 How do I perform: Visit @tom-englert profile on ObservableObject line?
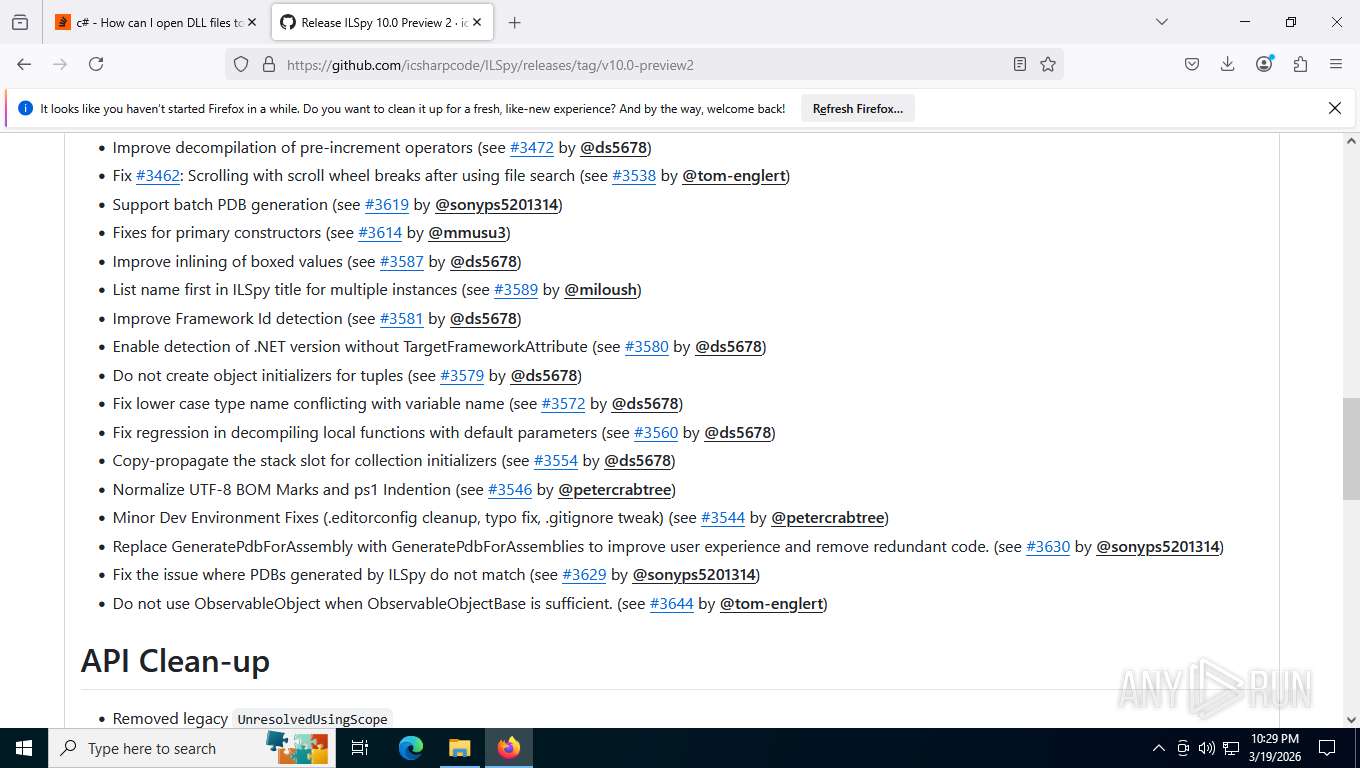772,603
